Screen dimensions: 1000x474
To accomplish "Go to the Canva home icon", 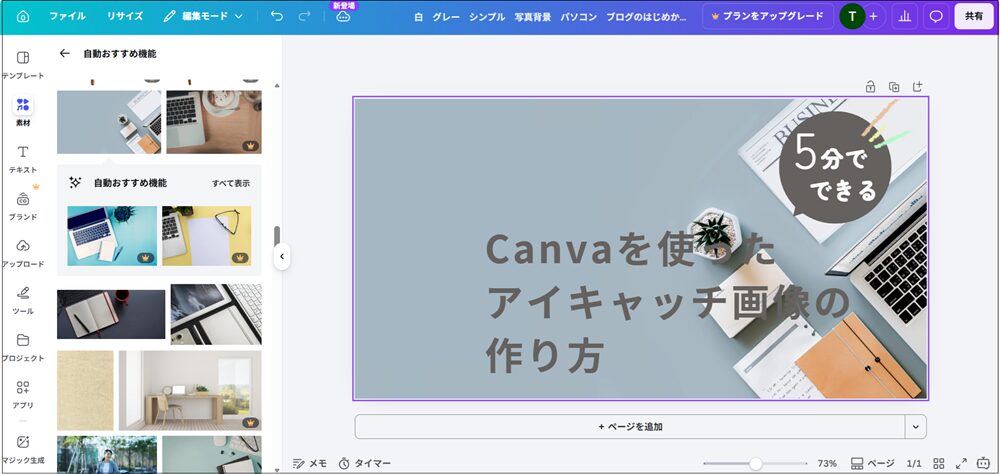I will click(23, 17).
